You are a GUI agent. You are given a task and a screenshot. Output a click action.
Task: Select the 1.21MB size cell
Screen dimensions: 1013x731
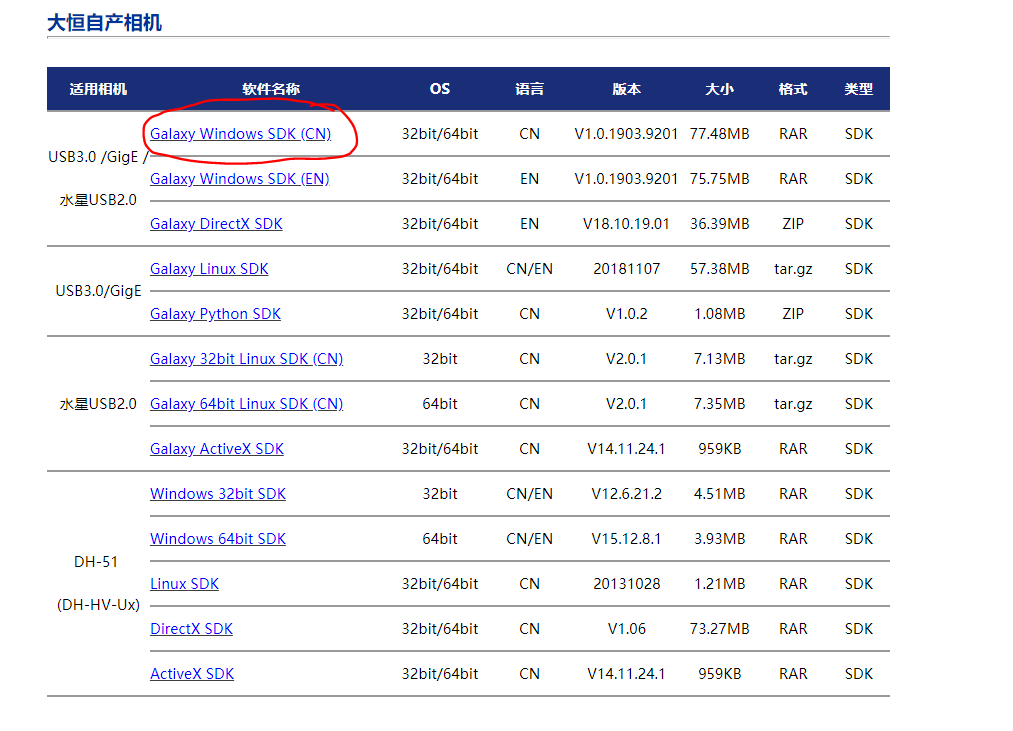tap(720, 584)
